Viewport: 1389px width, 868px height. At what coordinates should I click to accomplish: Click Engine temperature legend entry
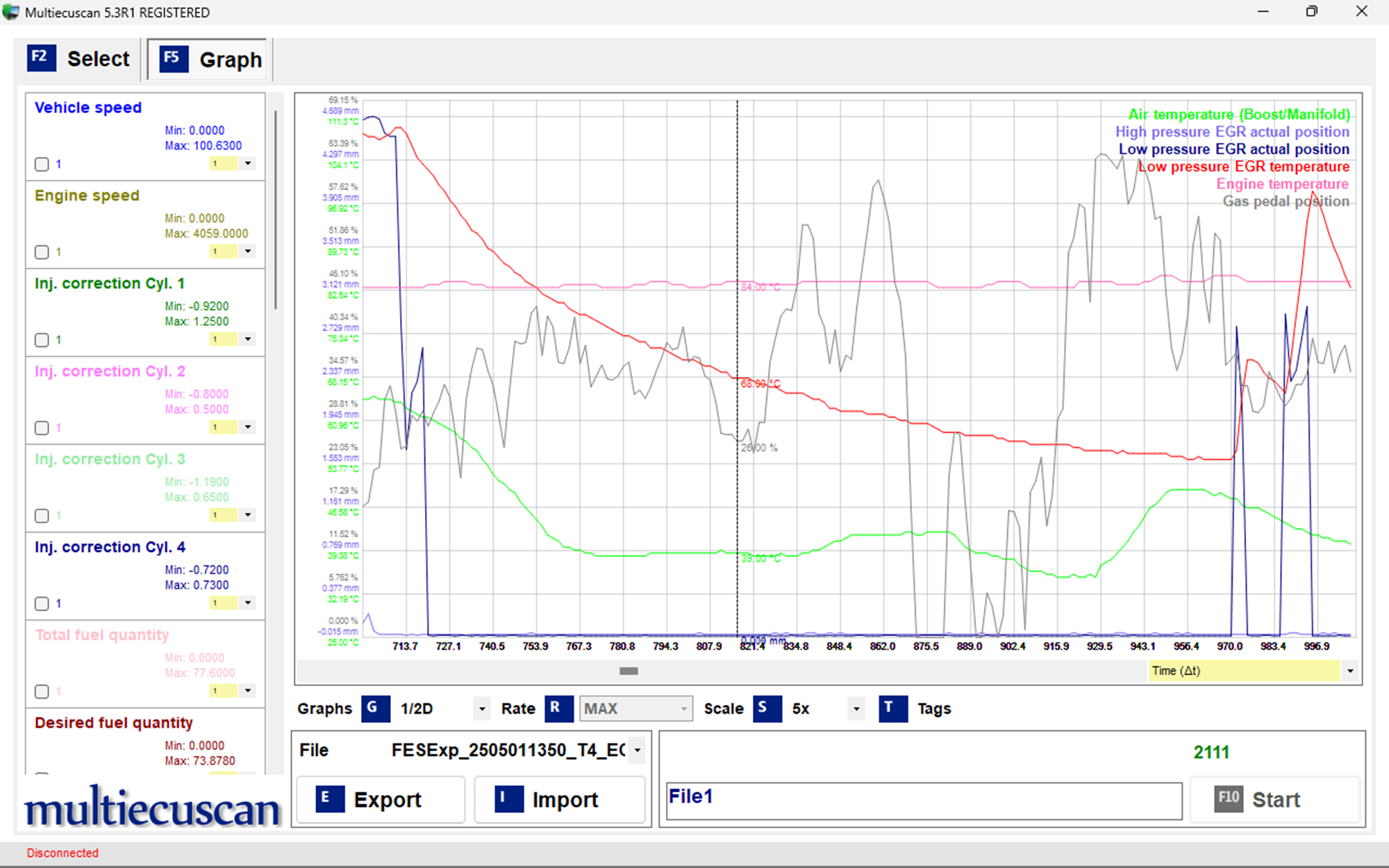point(1282,184)
